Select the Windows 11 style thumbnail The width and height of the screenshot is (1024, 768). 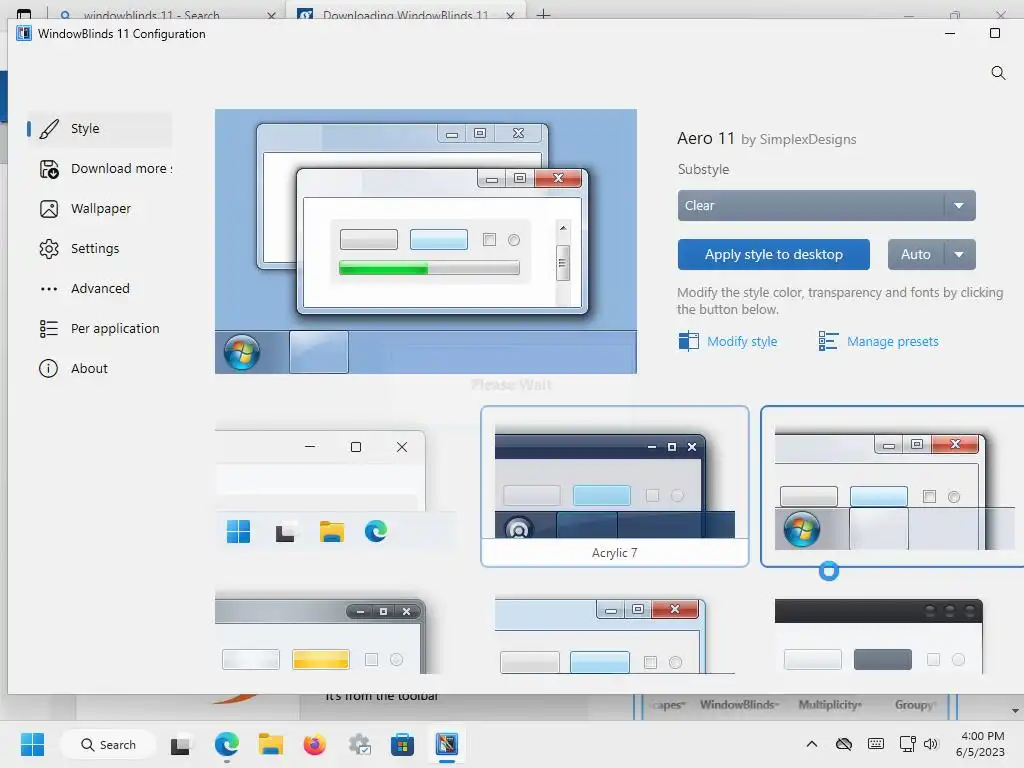335,488
